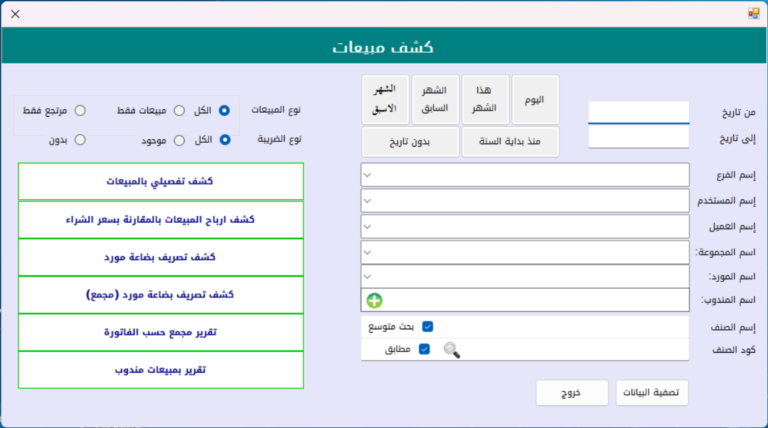
Task: Click the magnifier search icon beside كود الصنف
Action: 452,350
